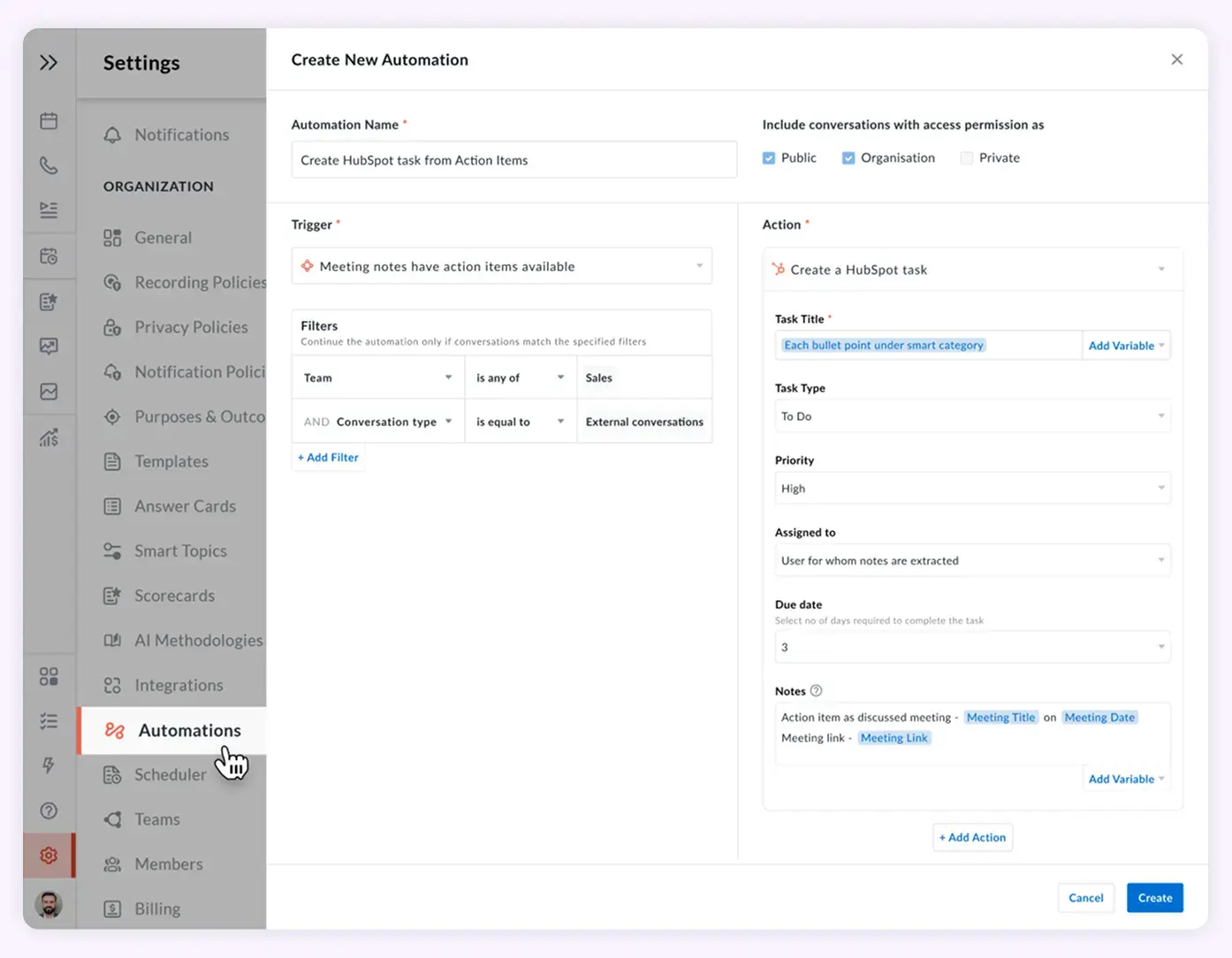Uncheck the Public permission checkbox
1232x958 pixels.
coord(769,158)
